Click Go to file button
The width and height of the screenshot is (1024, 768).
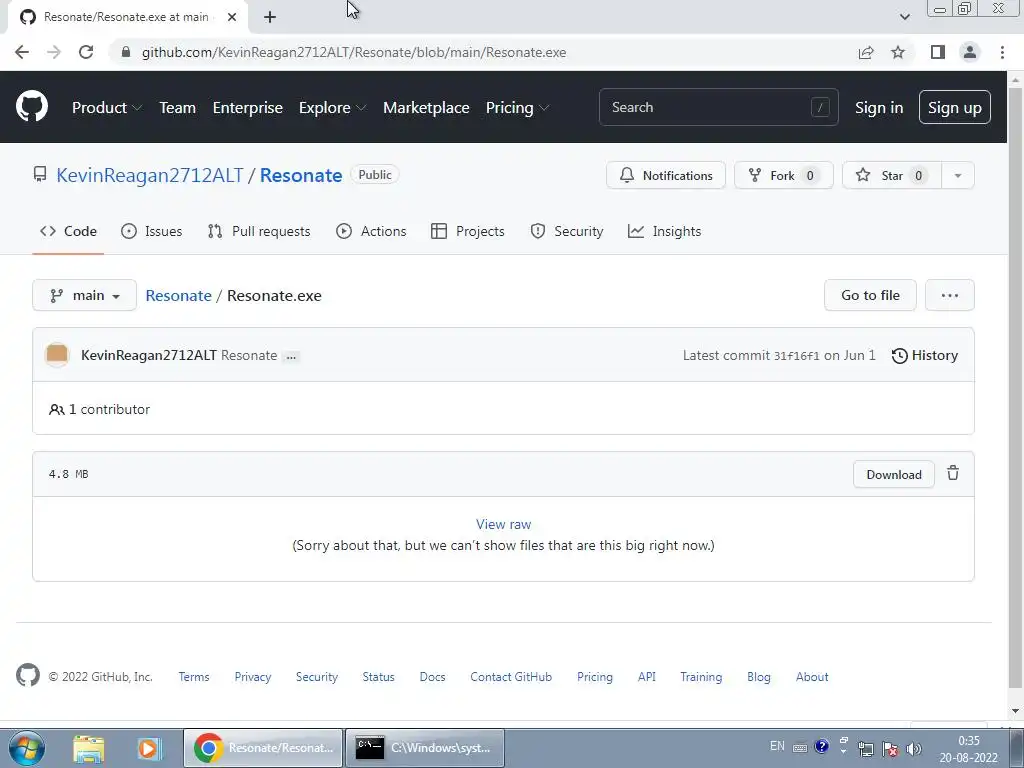point(871,295)
